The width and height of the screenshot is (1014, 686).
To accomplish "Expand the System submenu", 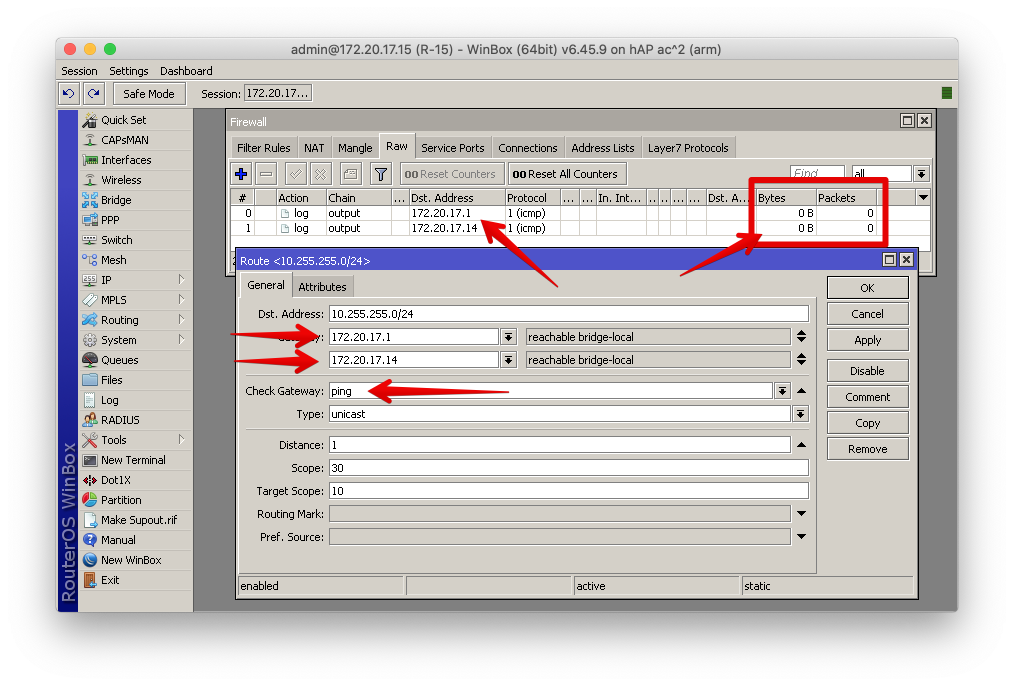I will click(x=136, y=340).
